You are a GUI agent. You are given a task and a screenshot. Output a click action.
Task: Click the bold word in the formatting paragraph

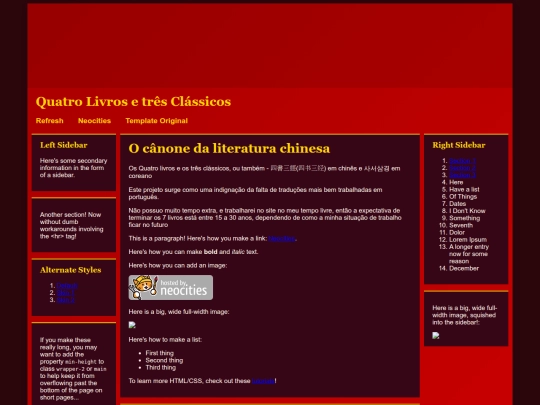pyautogui.click(x=210, y=252)
